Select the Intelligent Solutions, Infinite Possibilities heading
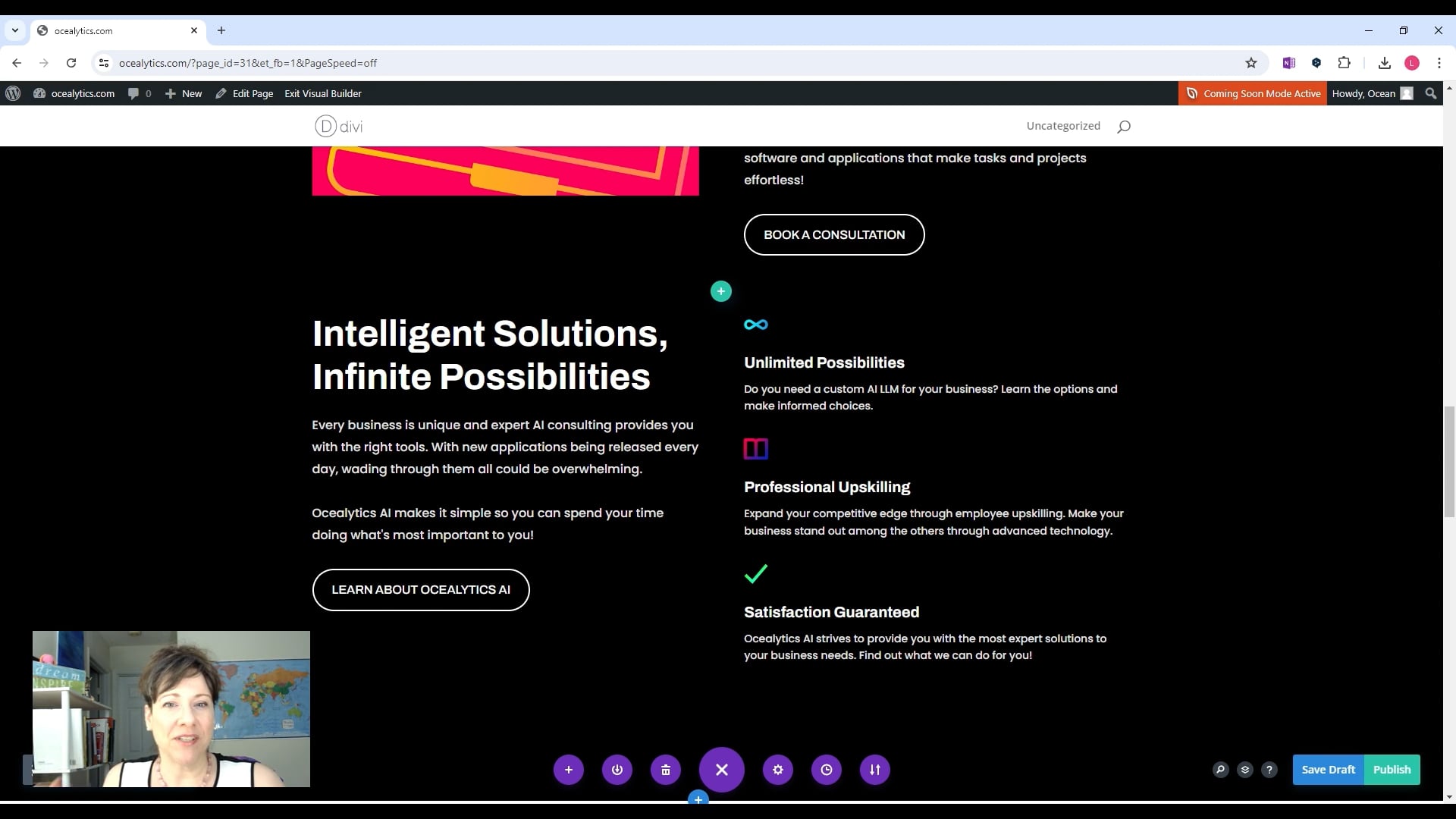 (490, 355)
